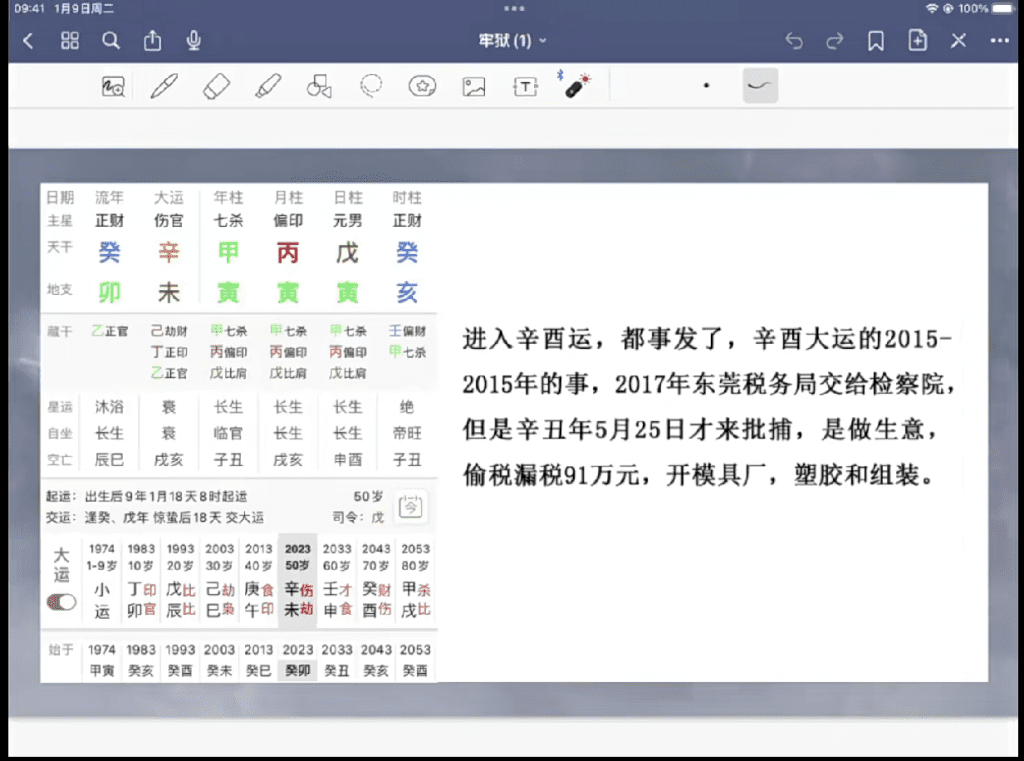Select the Pen tool
The height and width of the screenshot is (761, 1024).
tap(163, 87)
